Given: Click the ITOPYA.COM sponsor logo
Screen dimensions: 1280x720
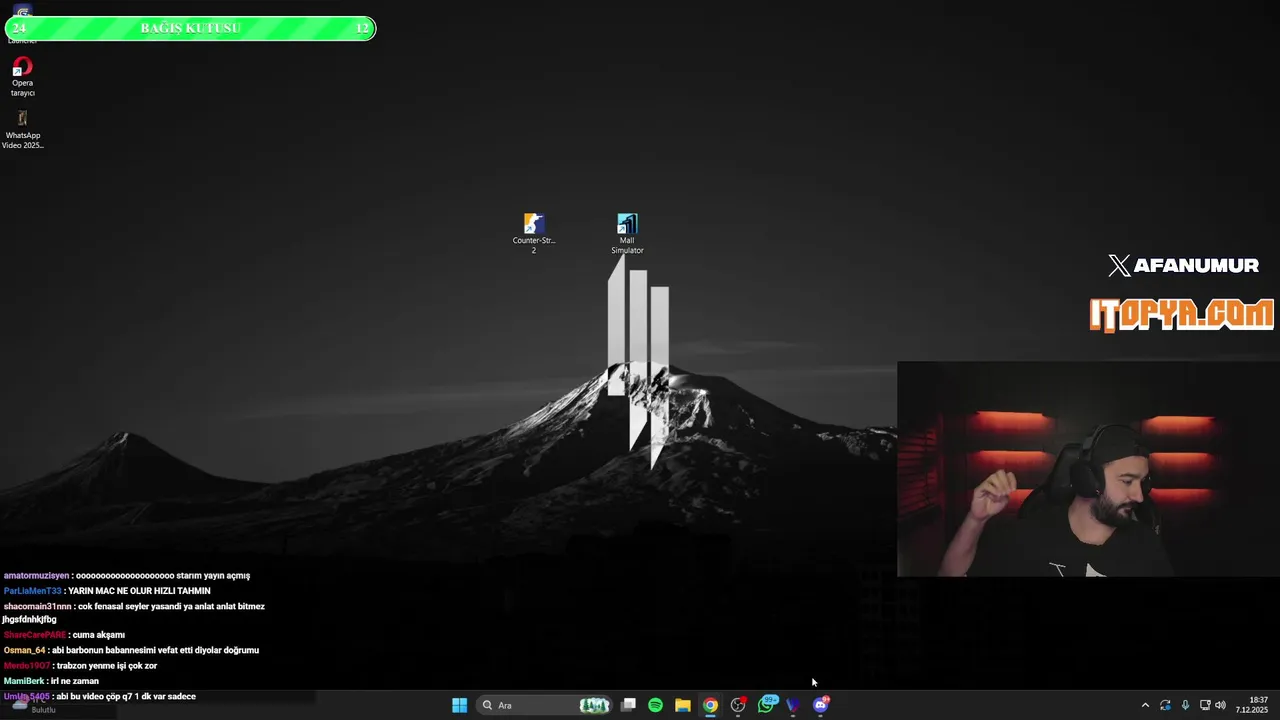Looking at the screenshot, I should (x=1181, y=315).
